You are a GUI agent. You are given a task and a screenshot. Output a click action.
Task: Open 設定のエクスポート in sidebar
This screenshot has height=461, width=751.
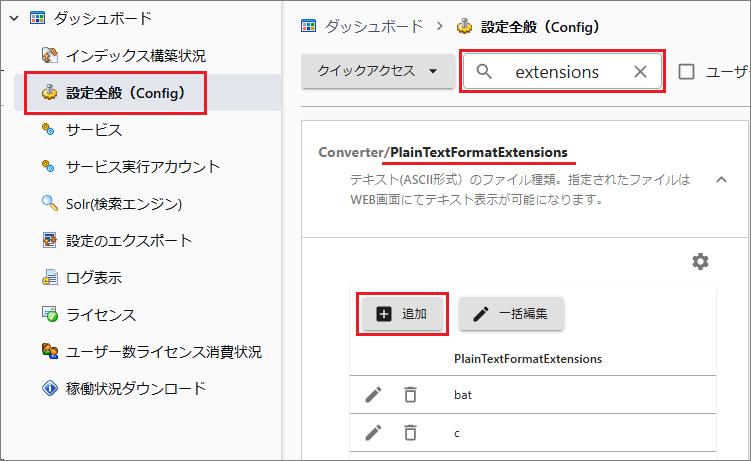[129, 241]
